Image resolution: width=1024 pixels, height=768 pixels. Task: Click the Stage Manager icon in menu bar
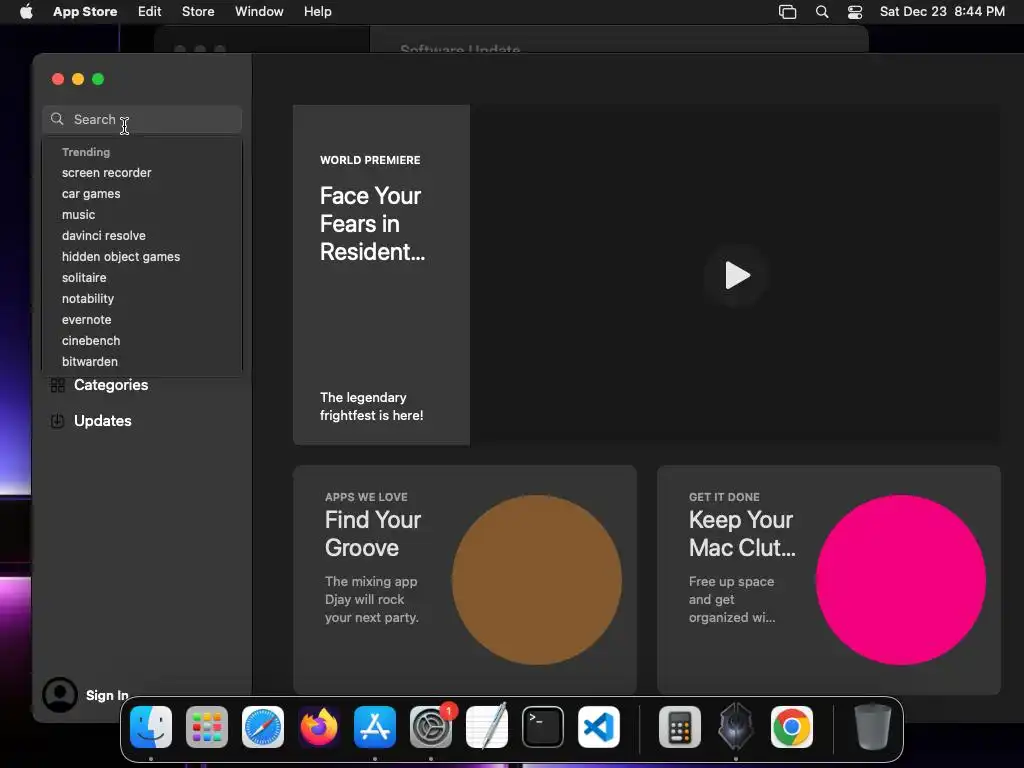point(788,12)
